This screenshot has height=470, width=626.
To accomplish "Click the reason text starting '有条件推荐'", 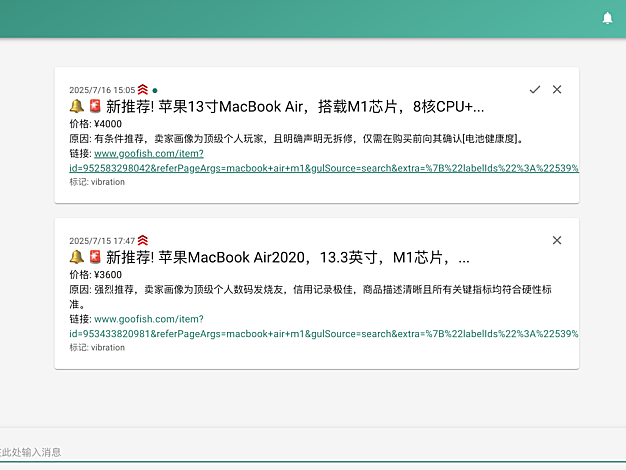I will tap(309, 139).
